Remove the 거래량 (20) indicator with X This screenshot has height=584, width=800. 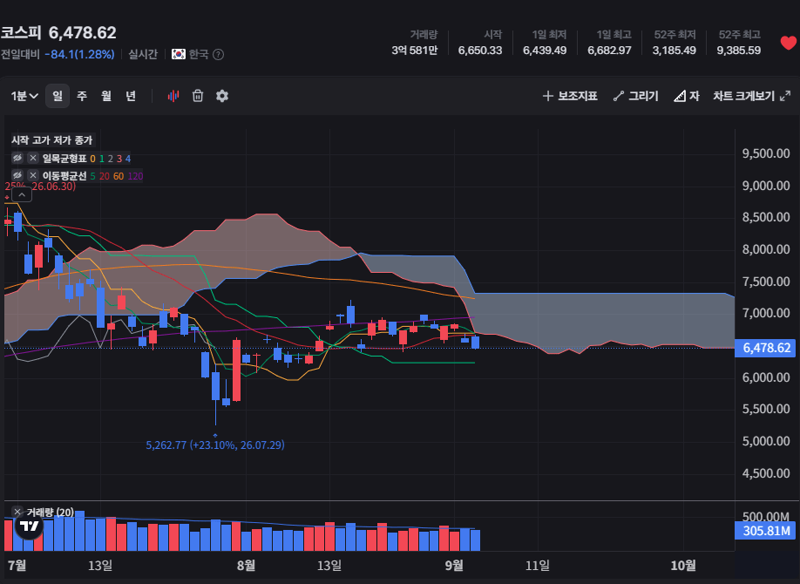[17, 512]
